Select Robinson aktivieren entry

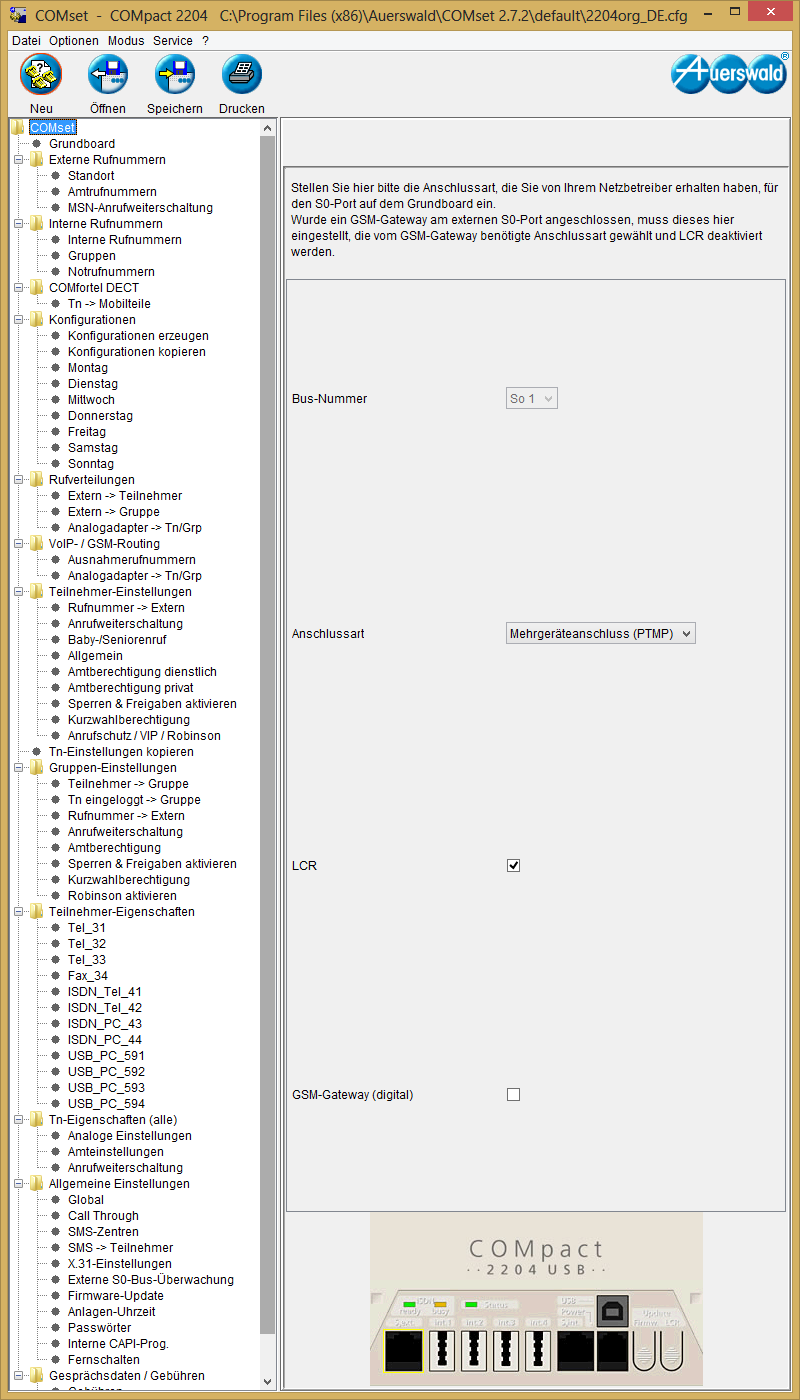pos(122,896)
